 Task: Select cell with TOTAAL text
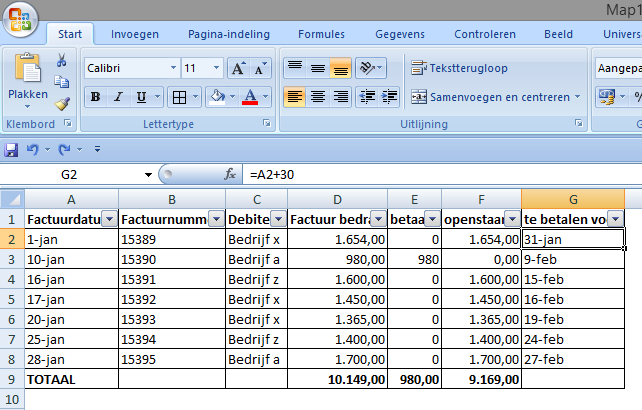click(72, 379)
